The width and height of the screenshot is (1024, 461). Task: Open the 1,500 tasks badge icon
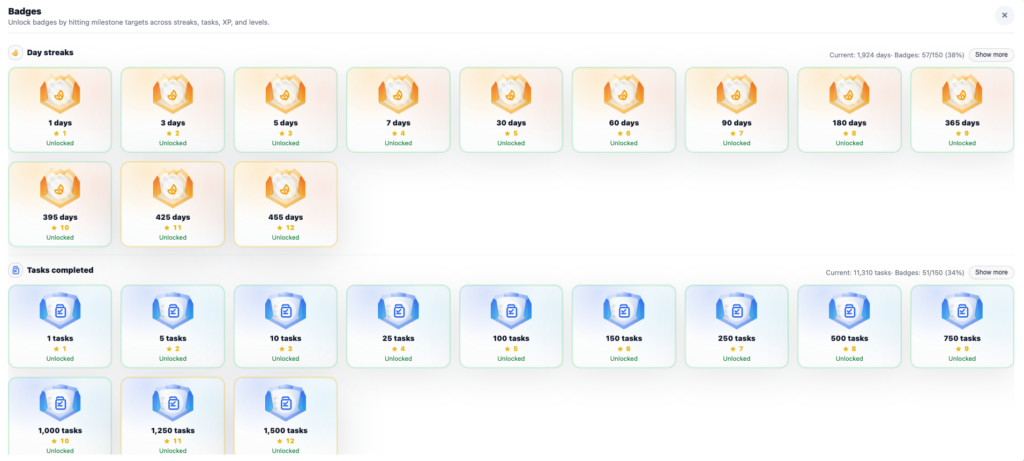coord(285,404)
